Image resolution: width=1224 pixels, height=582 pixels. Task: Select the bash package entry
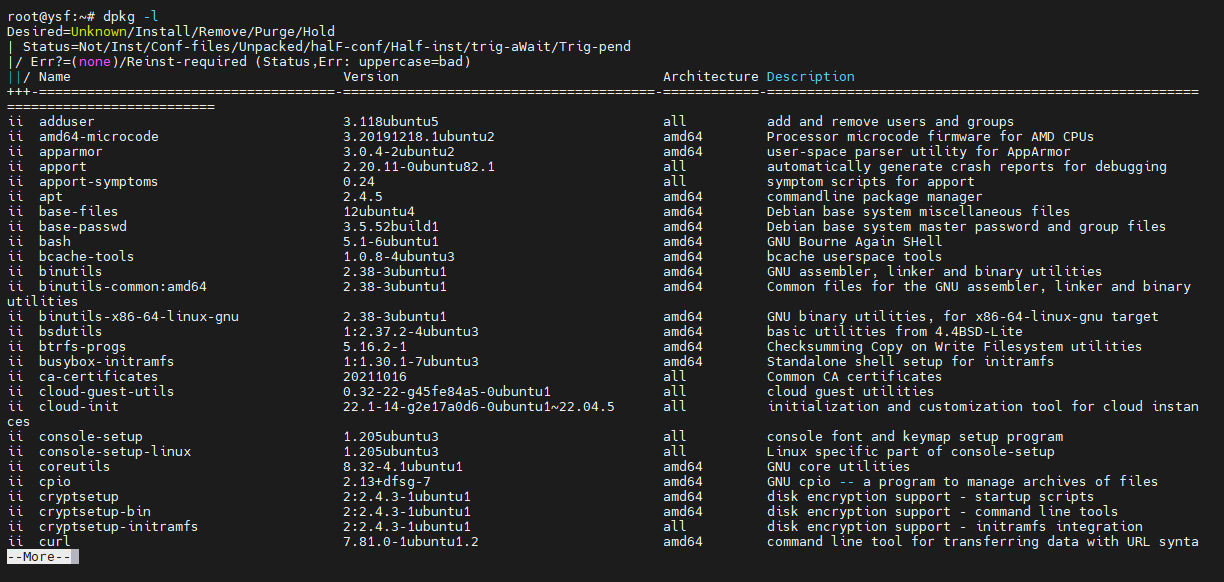pyautogui.click(x=53, y=241)
